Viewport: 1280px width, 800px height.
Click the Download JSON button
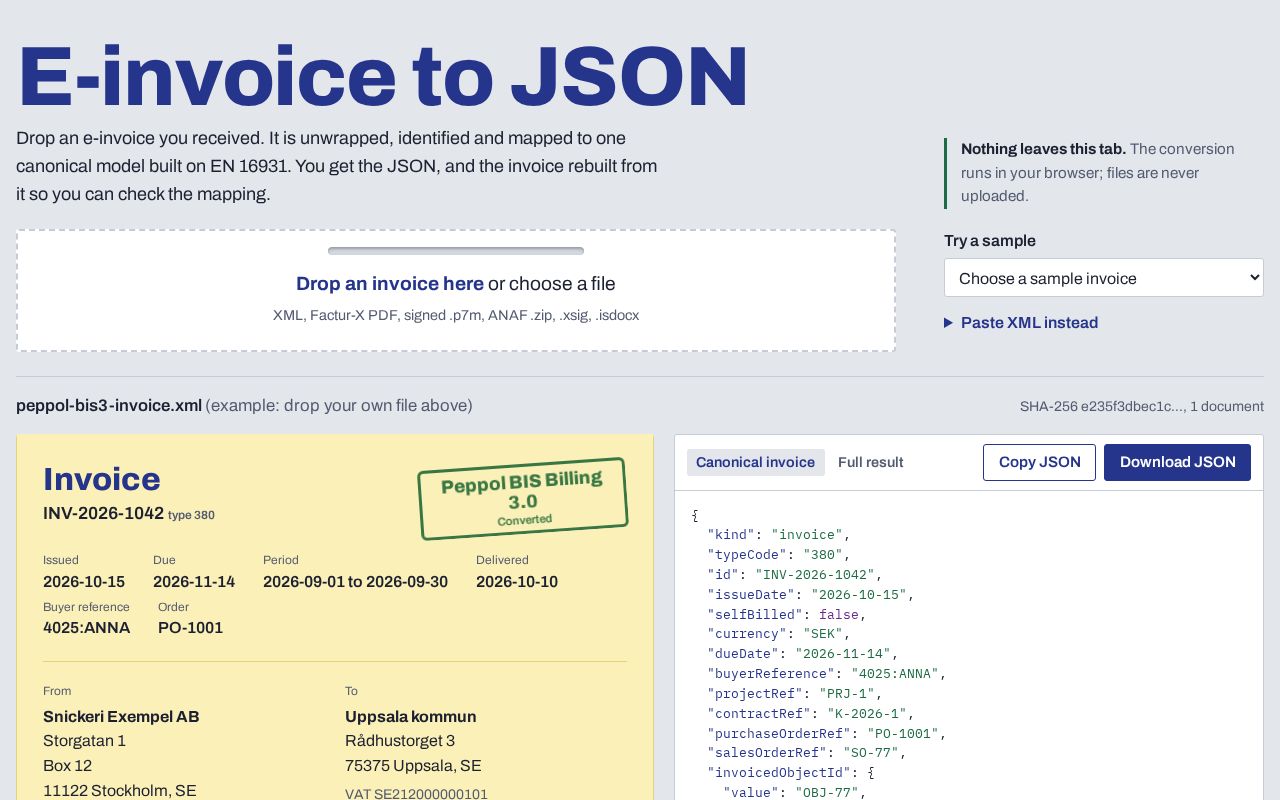[x=1177, y=462]
